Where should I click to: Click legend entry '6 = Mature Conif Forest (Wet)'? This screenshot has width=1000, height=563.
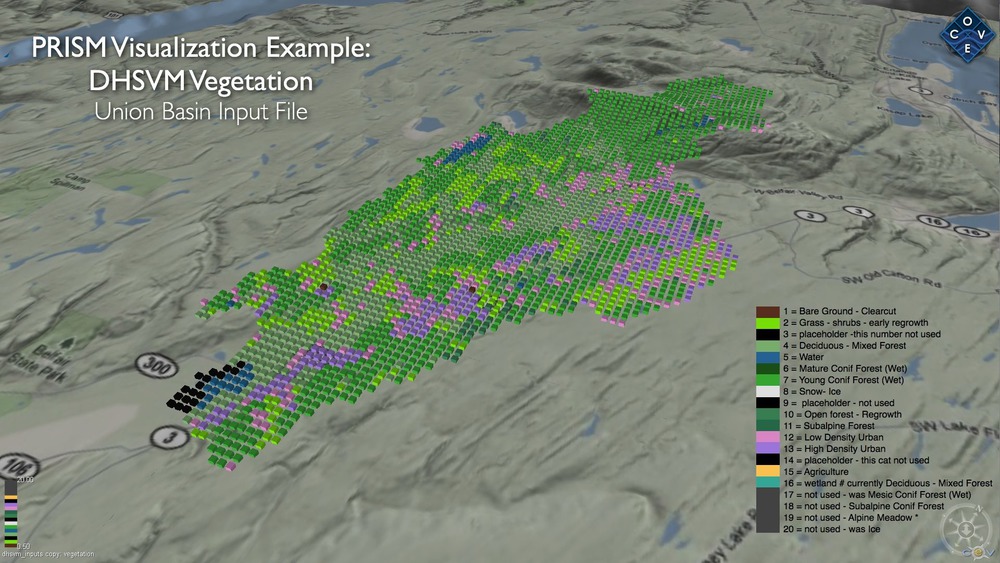(x=845, y=369)
